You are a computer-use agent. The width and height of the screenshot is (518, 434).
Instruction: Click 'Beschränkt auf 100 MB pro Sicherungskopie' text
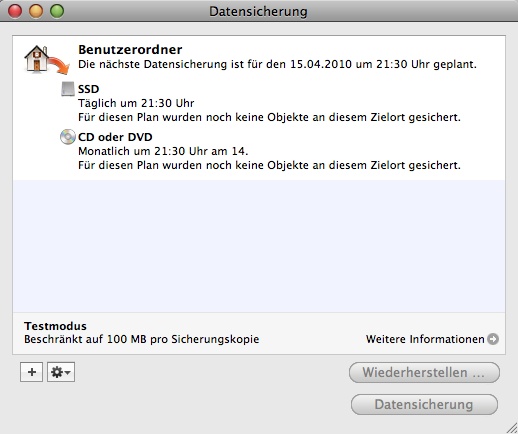coord(142,339)
